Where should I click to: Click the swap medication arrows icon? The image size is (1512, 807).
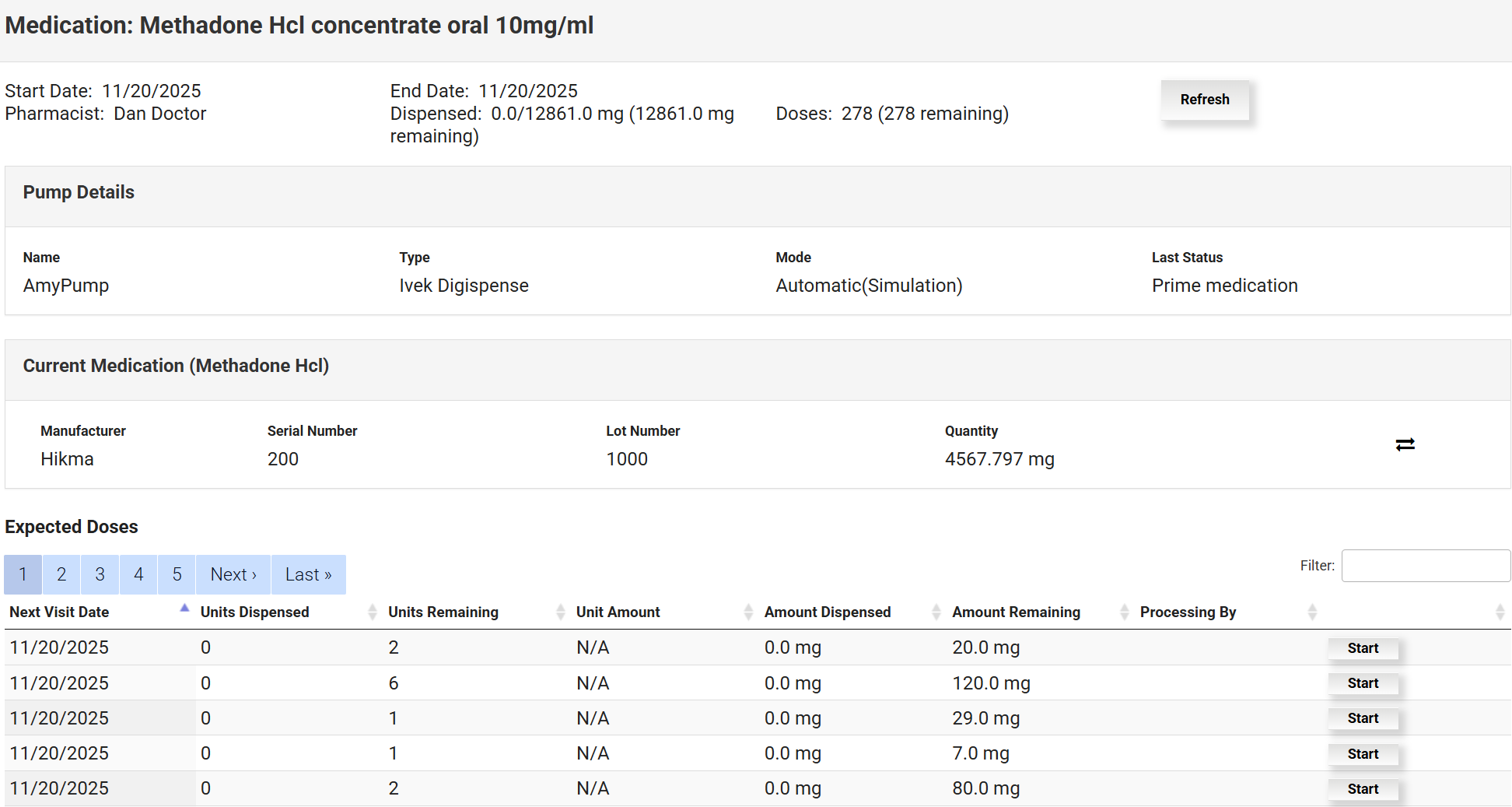pos(1405,444)
